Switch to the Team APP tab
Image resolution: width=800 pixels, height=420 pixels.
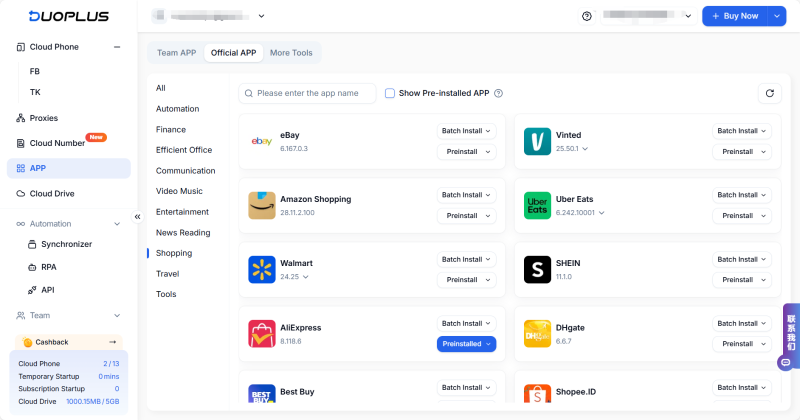[176, 53]
